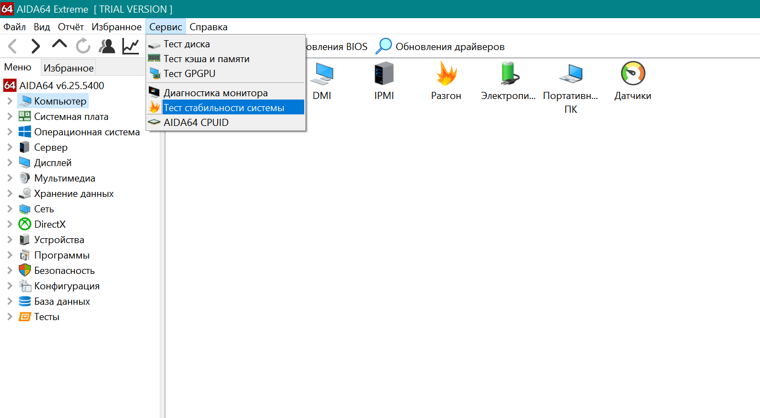This screenshot has width=760, height=418.
Task: Launch Диагностика монитора from Сервис menu
Action: 226,93
